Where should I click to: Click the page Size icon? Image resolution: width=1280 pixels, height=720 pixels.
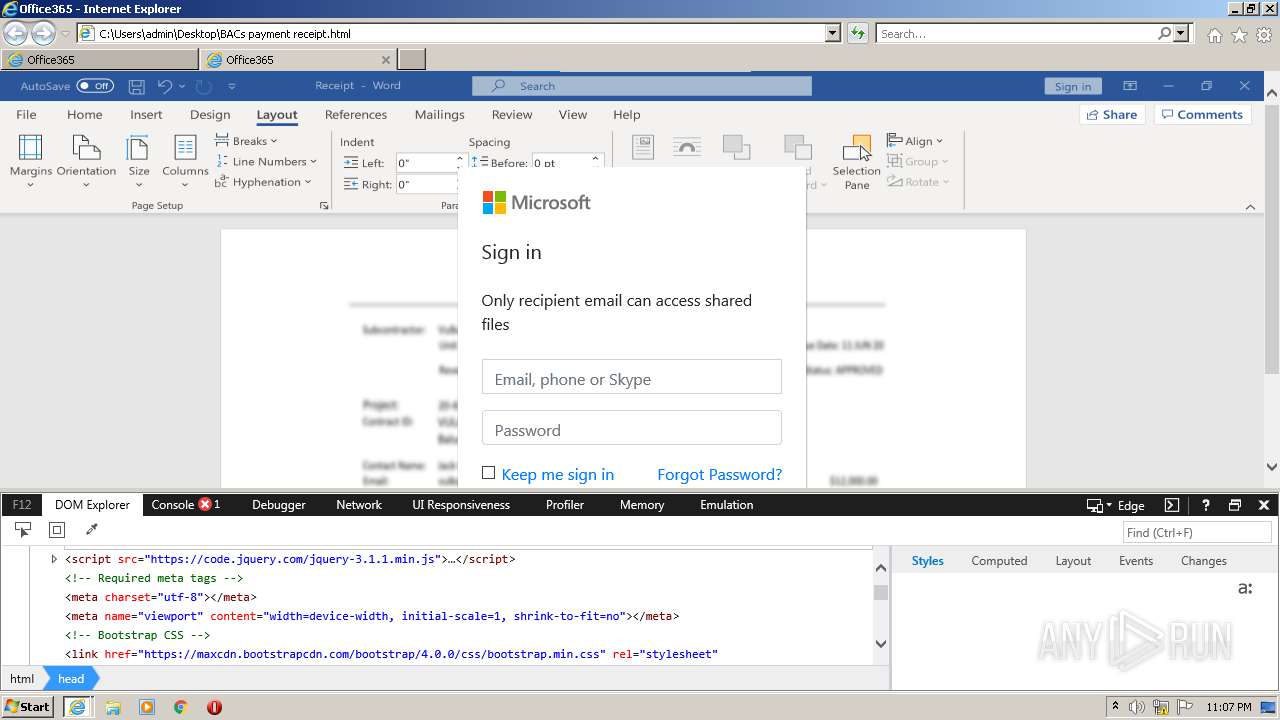pos(139,160)
